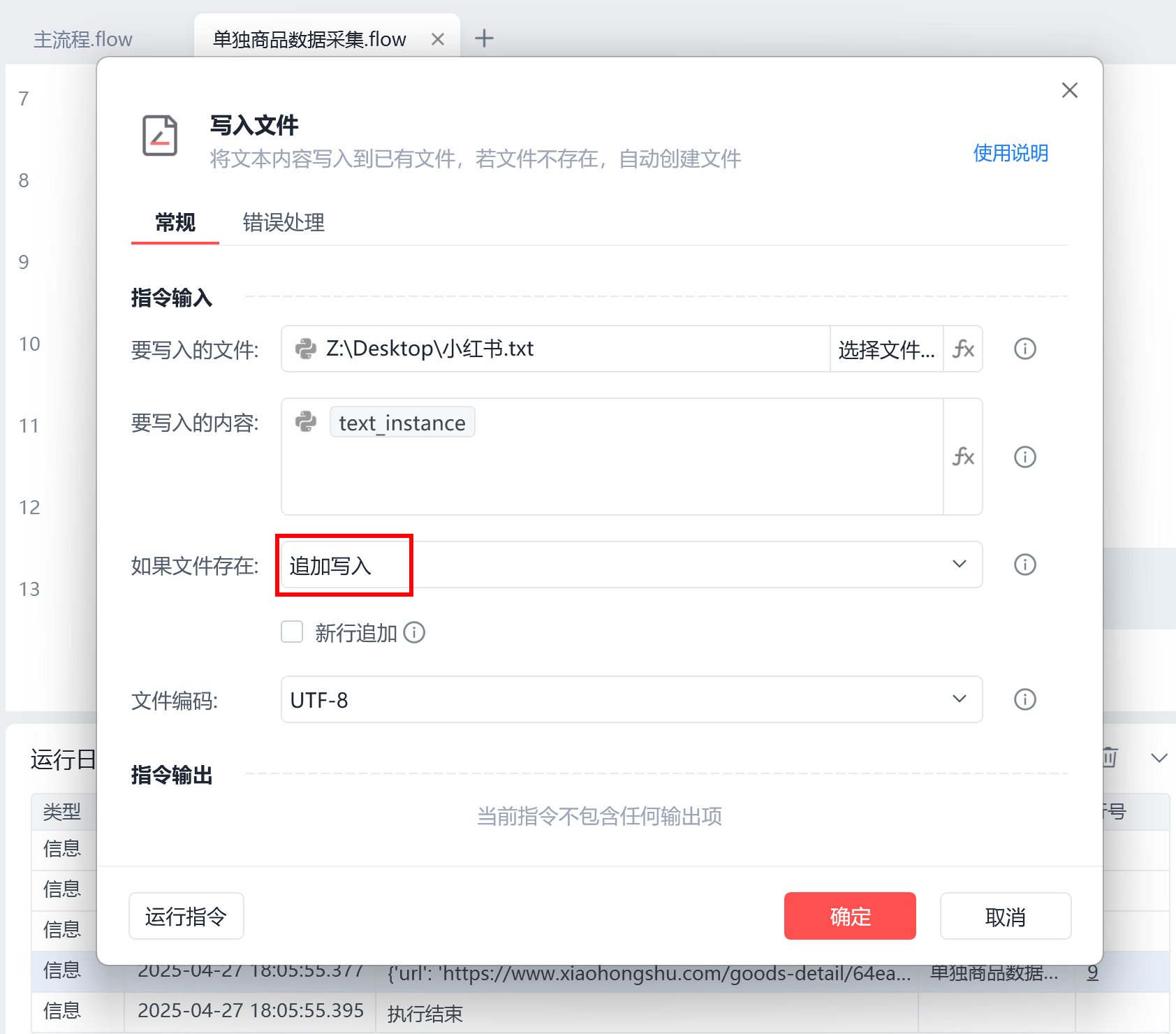
Task: Click the info icon next to 如果文件存在 dropdown
Action: pos(1024,565)
